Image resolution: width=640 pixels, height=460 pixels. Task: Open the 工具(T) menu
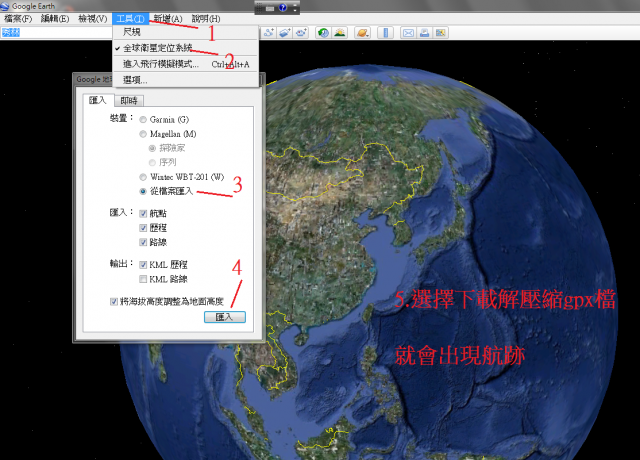click(x=130, y=19)
